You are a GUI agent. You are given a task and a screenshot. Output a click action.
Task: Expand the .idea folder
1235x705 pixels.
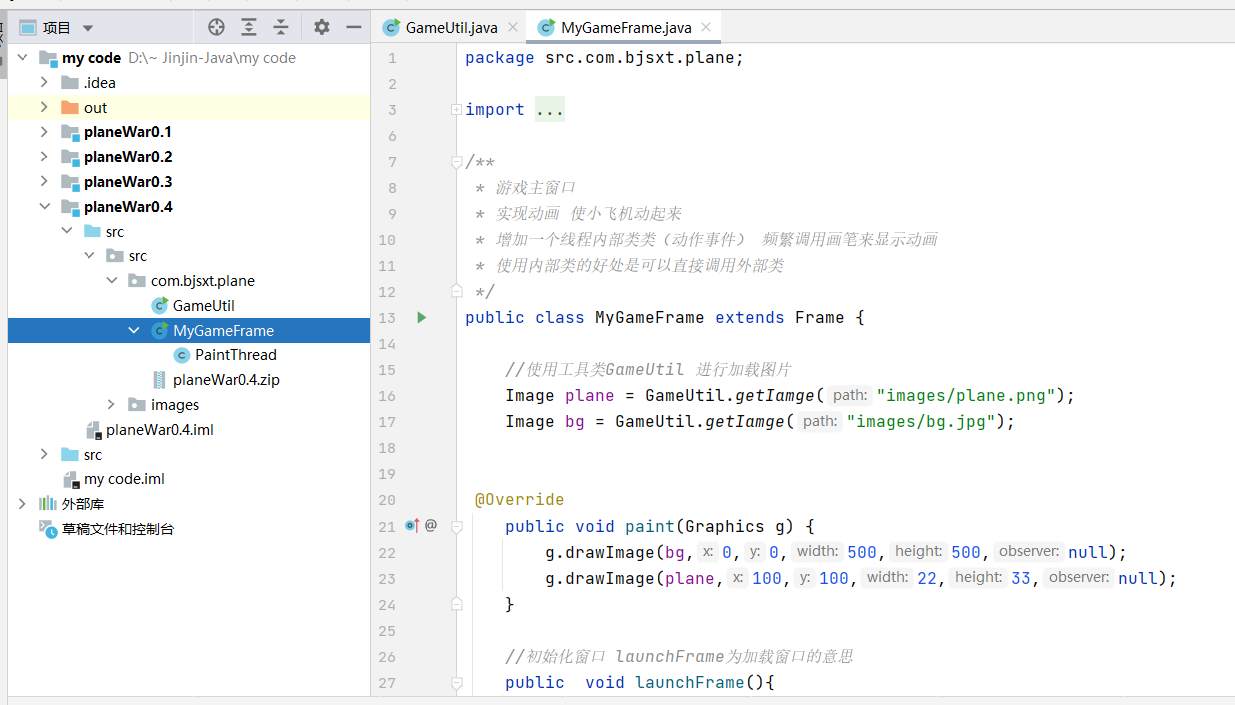click(44, 82)
